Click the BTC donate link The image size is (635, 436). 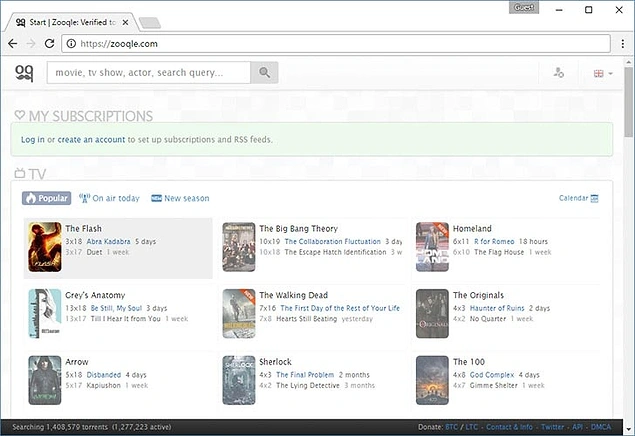coord(452,427)
